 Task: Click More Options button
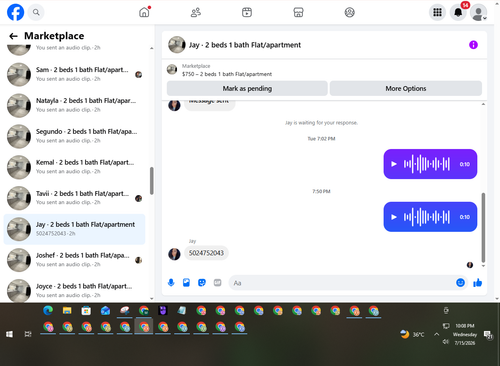pos(406,88)
